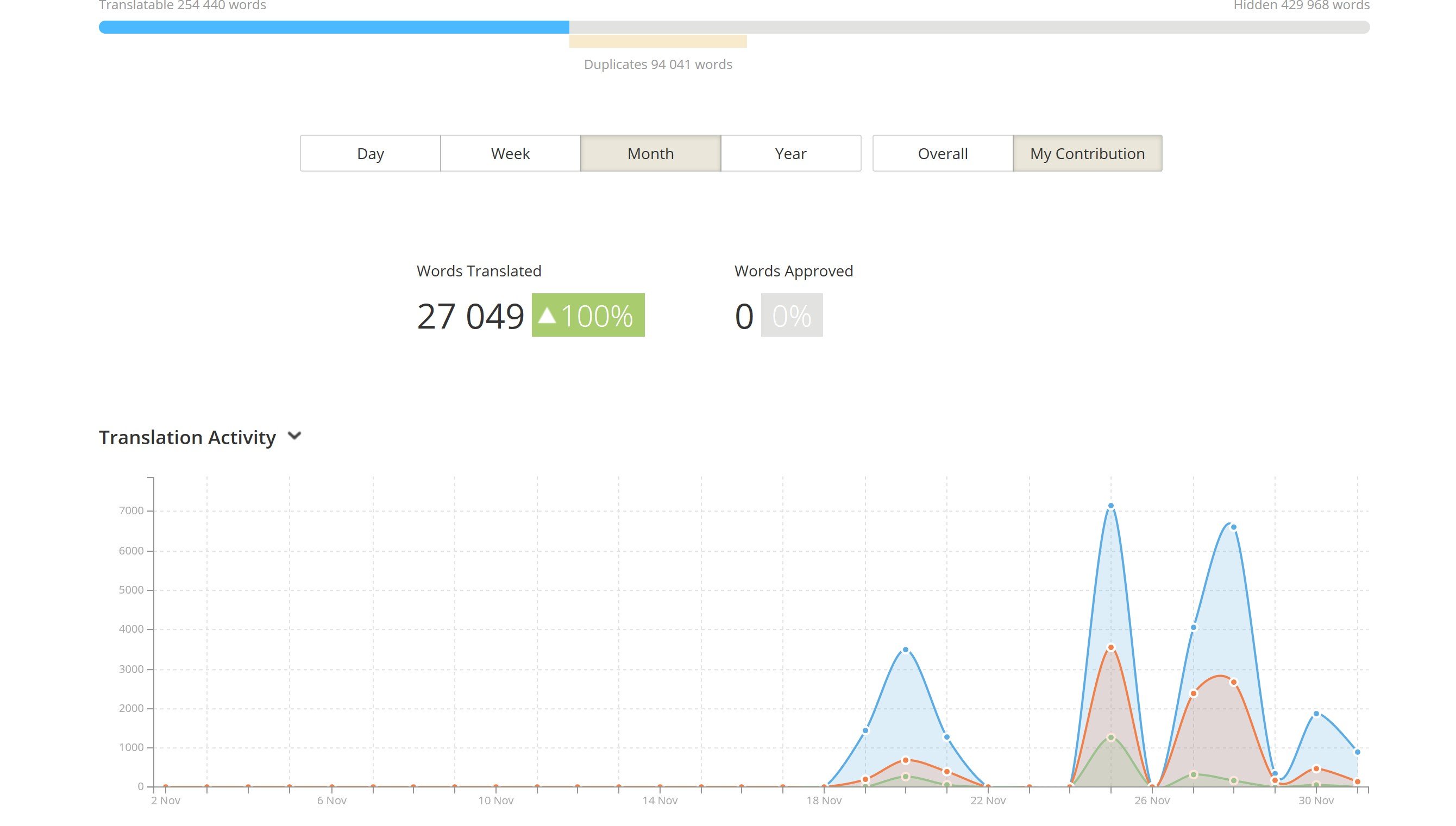
Task: Click the 7000 y-axis label
Action: point(131,510)
